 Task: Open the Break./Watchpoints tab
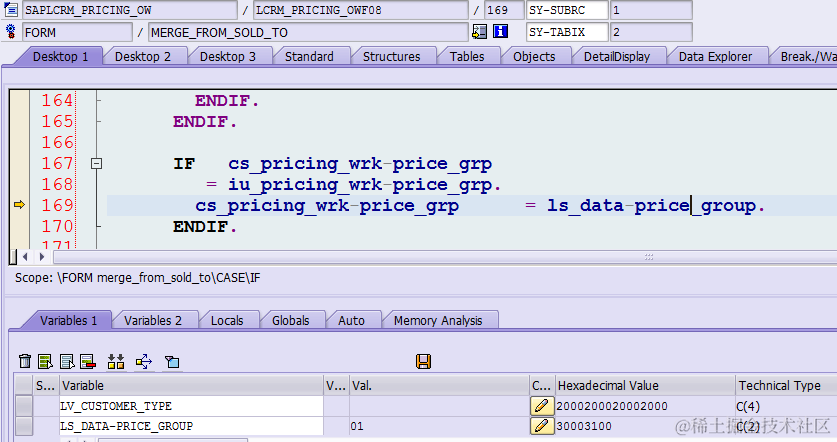[x=808, y=57]
